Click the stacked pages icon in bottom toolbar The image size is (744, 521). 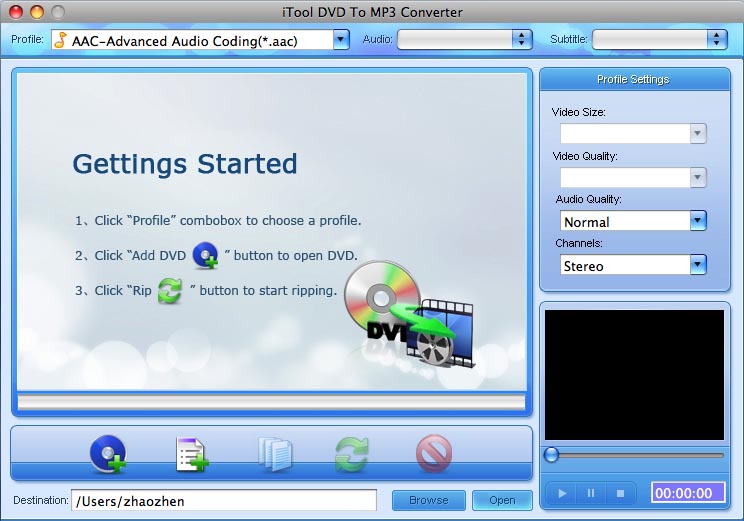coord(274,454)
